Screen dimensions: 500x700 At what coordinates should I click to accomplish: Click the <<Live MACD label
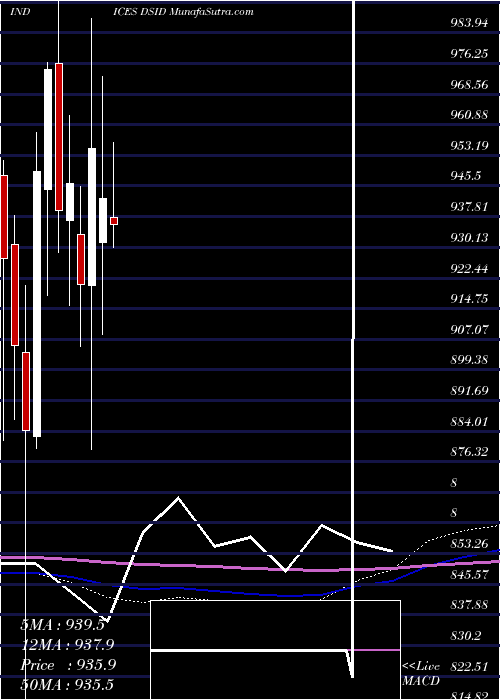(421, 674)
